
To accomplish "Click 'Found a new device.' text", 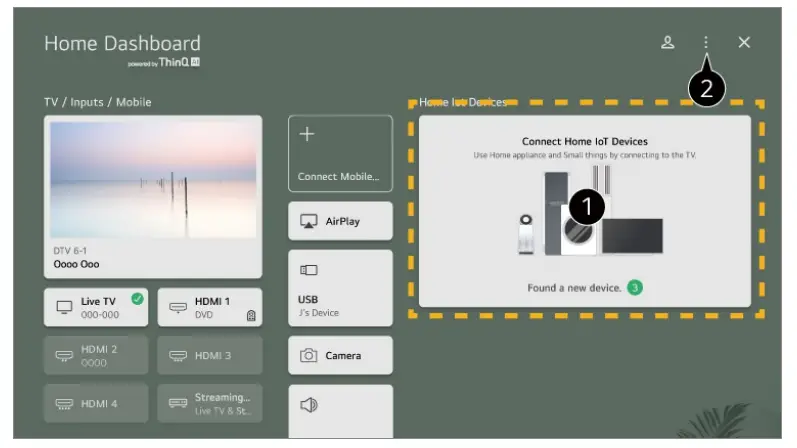I will tap(574, 288).
